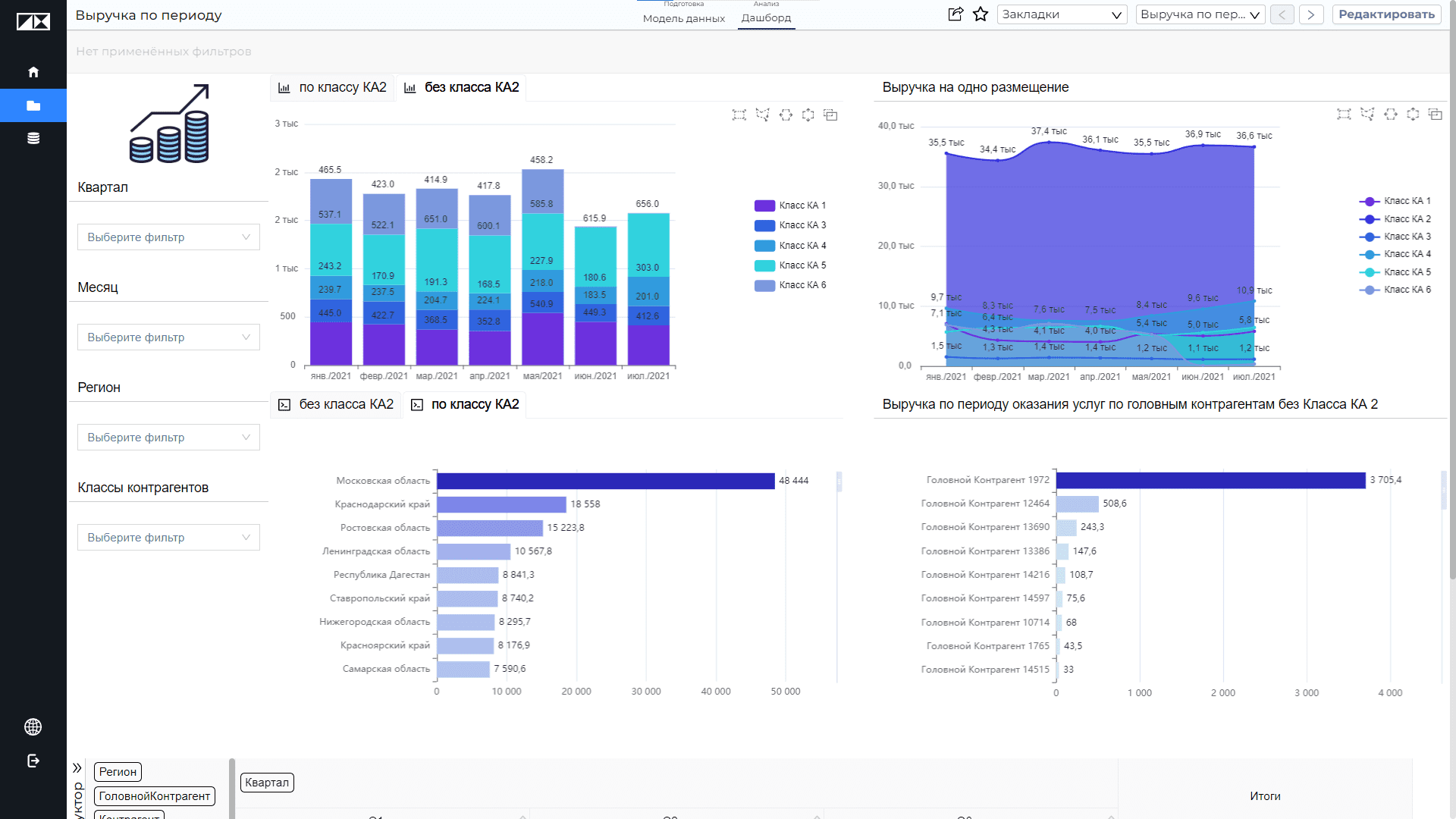This screenshot has height=819, width=1456.
Task: Open the Регион filter dropdown
Action: [x=168, y=438]
